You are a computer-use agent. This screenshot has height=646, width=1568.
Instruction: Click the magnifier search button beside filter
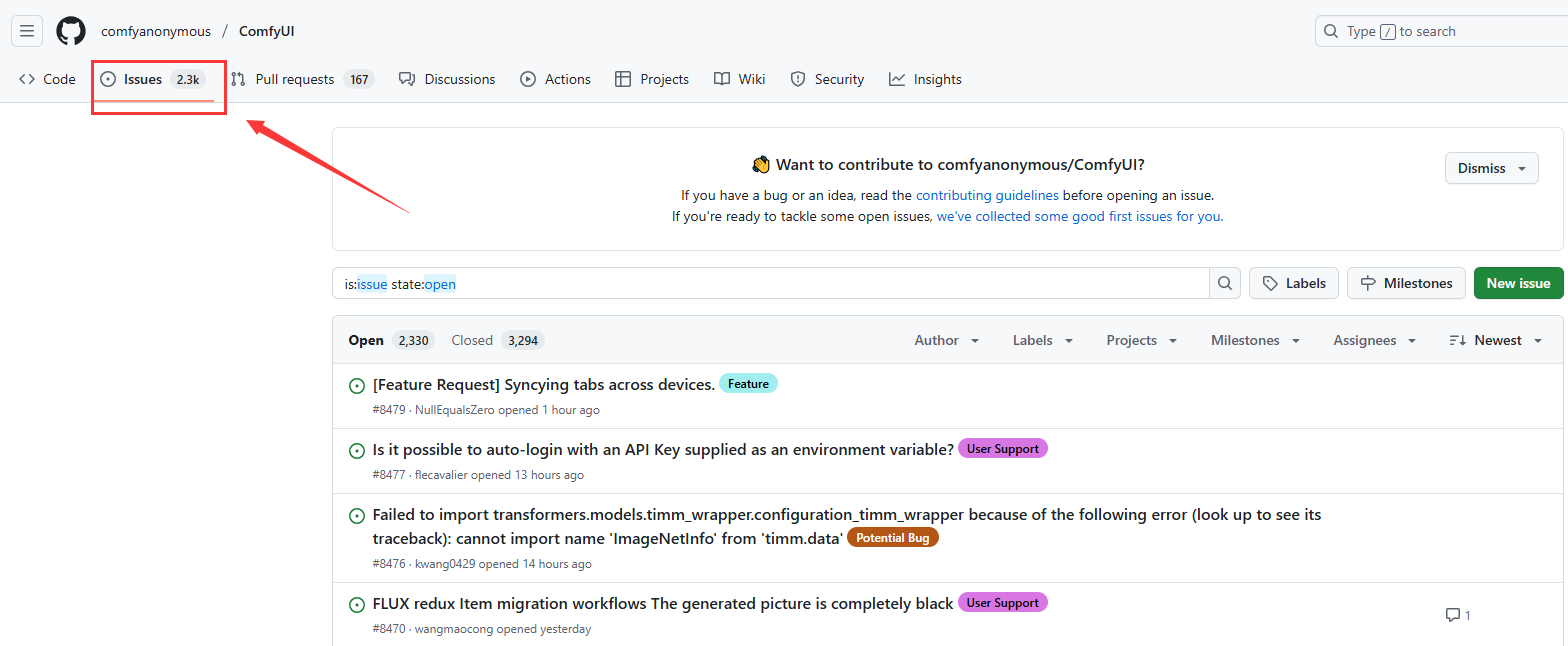point(1225,283)
